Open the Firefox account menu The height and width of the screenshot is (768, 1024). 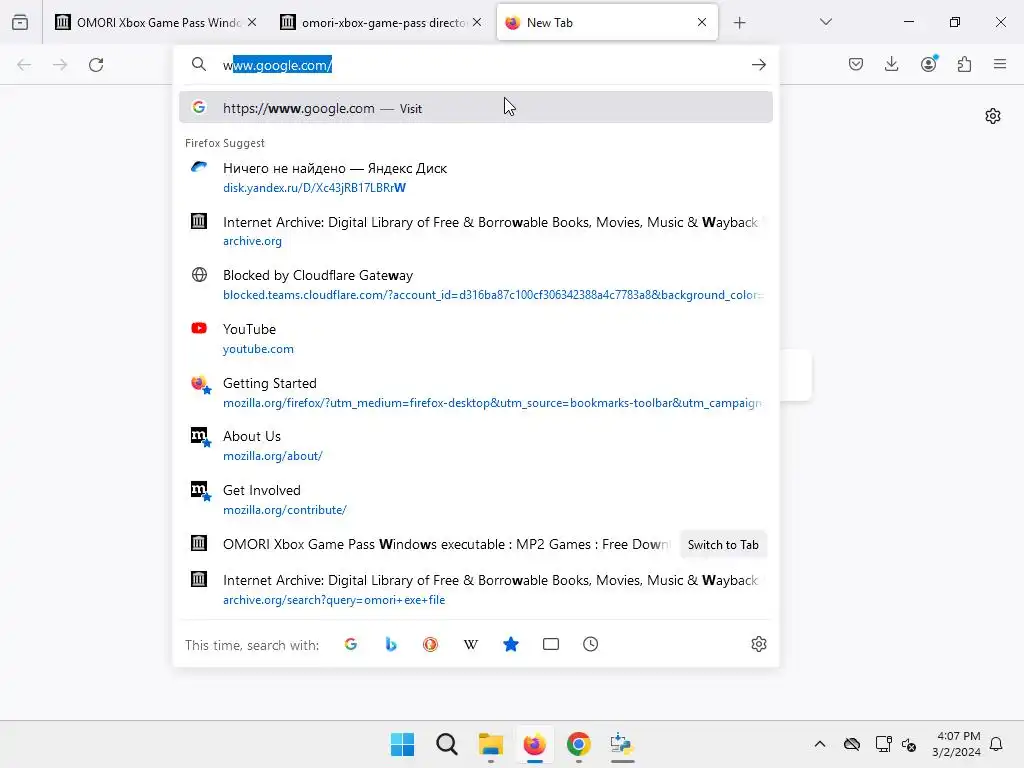click(x=928, y=64)
